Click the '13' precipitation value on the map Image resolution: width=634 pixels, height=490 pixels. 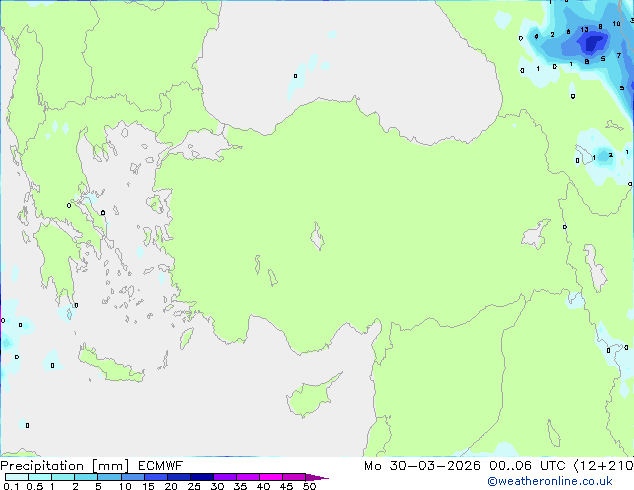[584, 30]
